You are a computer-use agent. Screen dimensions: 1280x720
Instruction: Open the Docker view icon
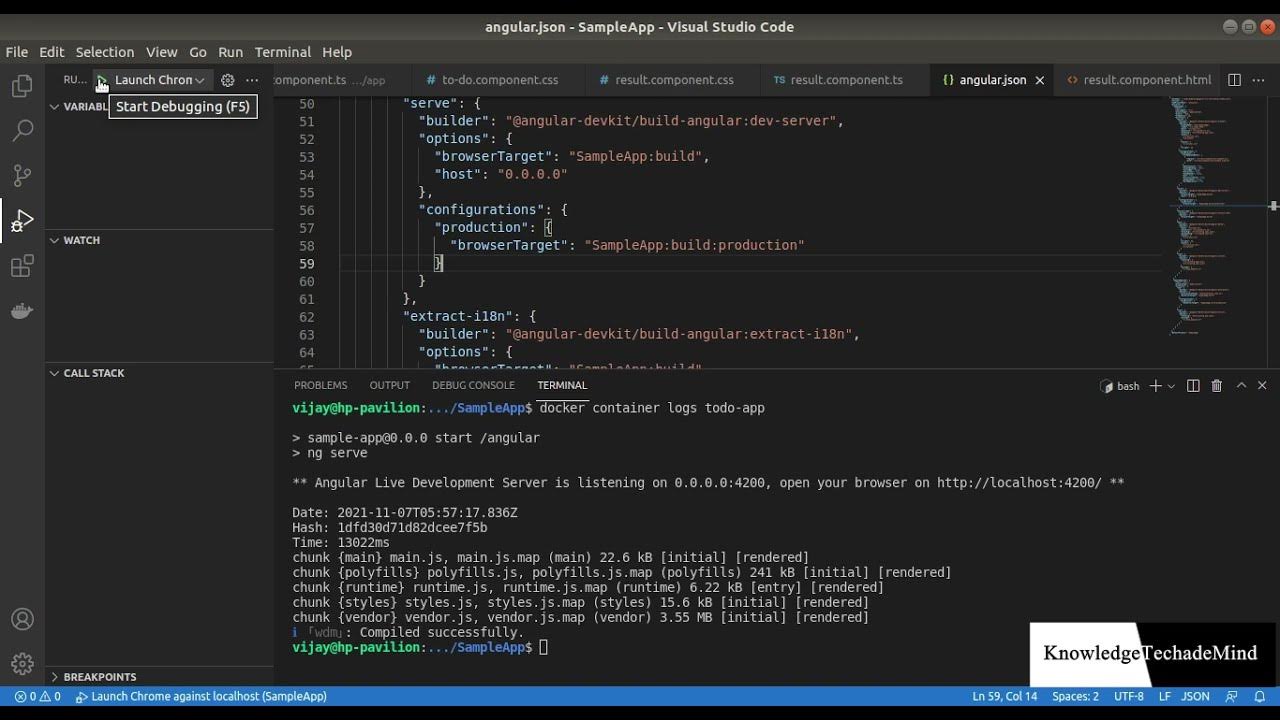coord(22,311)
